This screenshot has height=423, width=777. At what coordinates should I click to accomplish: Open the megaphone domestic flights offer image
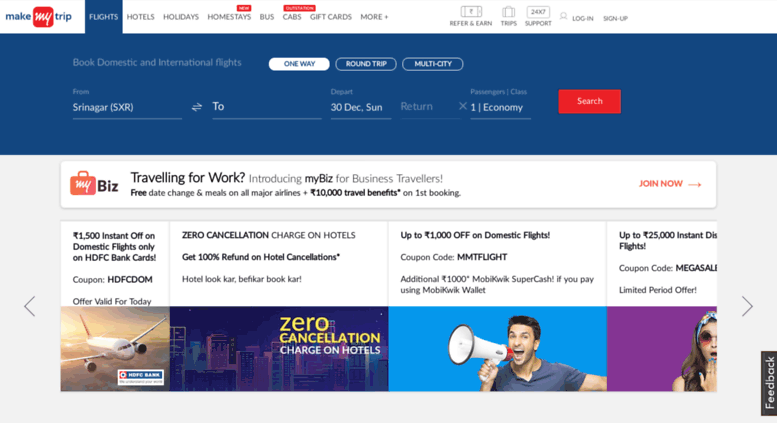[498, 349]
